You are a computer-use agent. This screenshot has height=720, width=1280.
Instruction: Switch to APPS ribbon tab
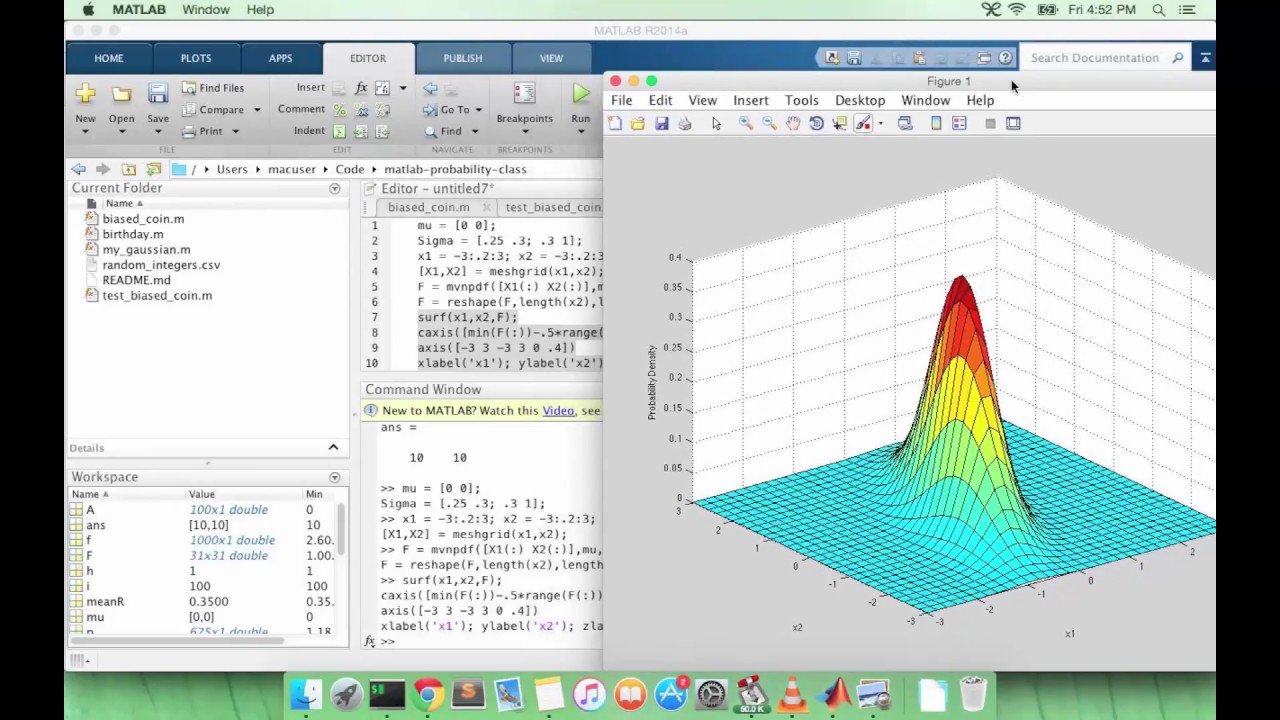(x=280, y=58)
